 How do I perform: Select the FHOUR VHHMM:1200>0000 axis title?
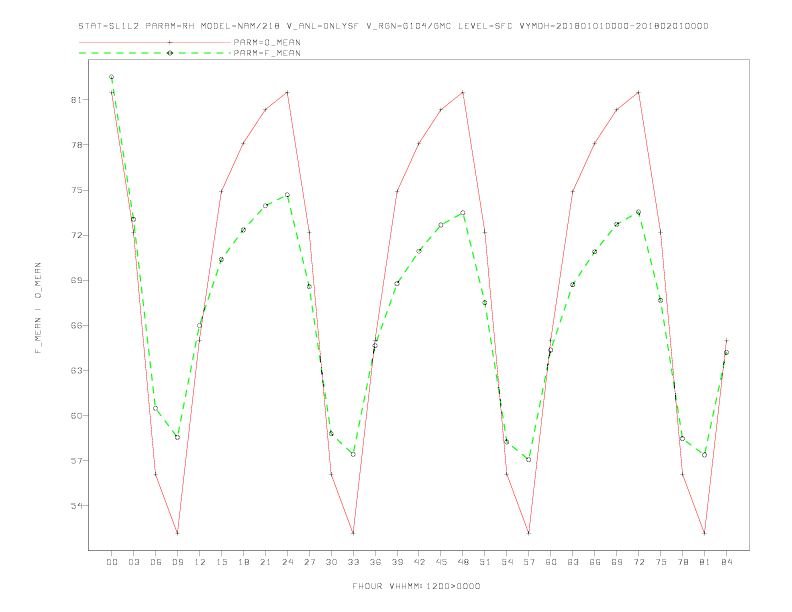click(x=416, y=586)
